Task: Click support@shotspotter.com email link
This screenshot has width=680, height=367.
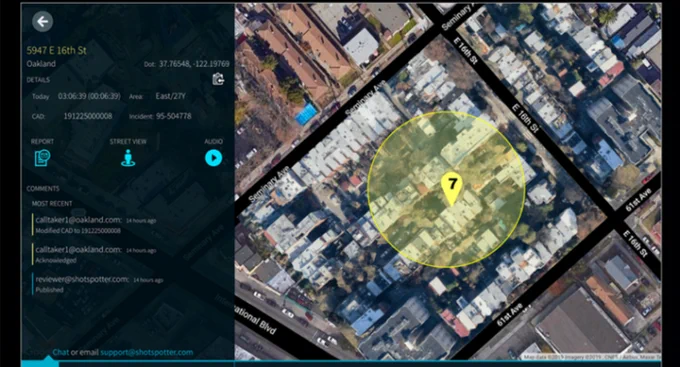Action: point(147,352)
